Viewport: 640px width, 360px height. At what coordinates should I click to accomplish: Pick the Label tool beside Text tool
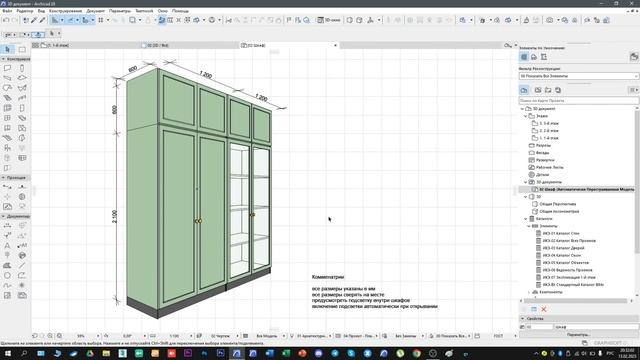point(22,245)
